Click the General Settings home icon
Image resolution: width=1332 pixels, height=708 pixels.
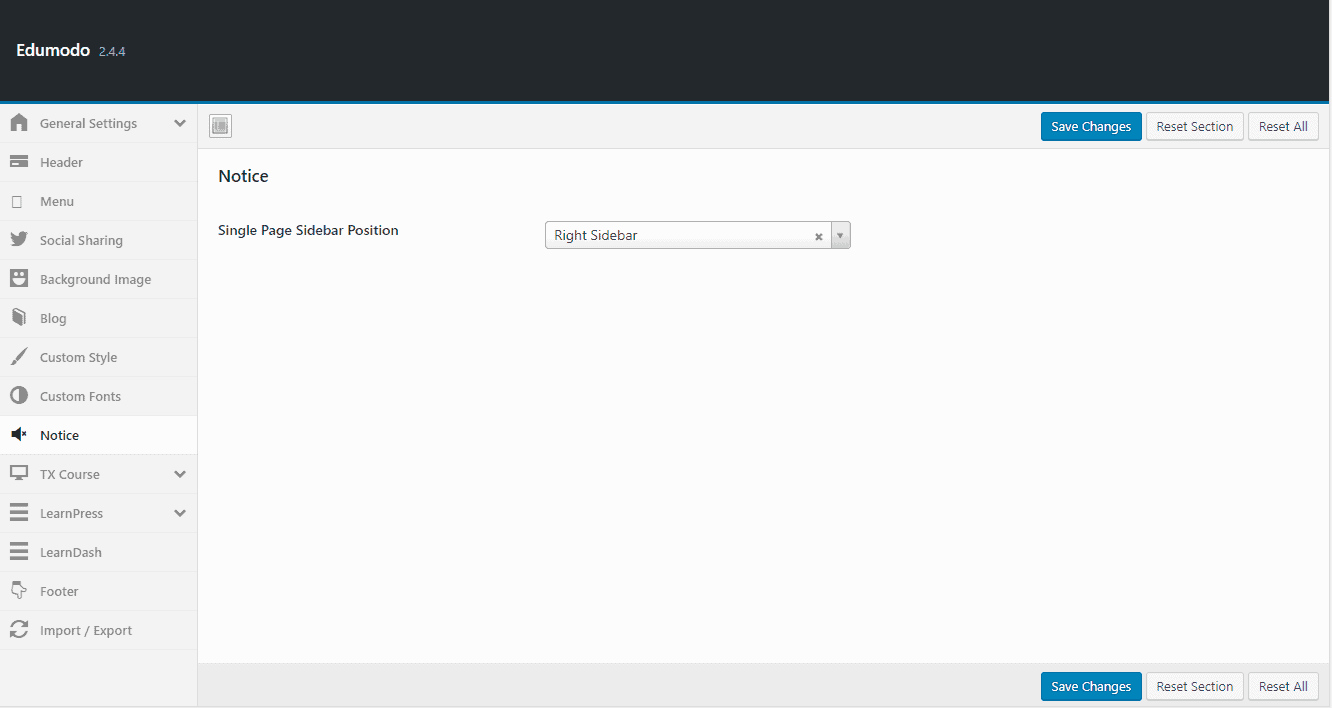tap(19, 123)
